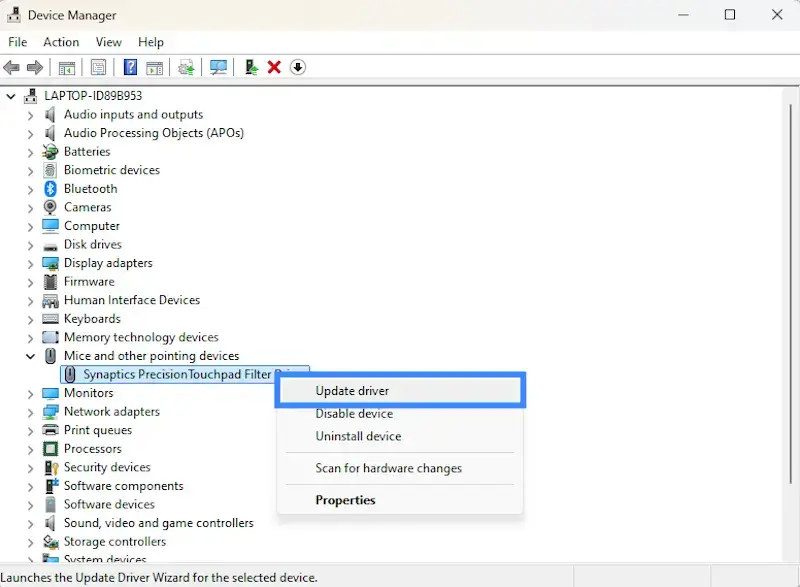The image size is (800, 587).
Task: Collapse the Mice and other pointing devices category
Action: click(x=30, y=355)
